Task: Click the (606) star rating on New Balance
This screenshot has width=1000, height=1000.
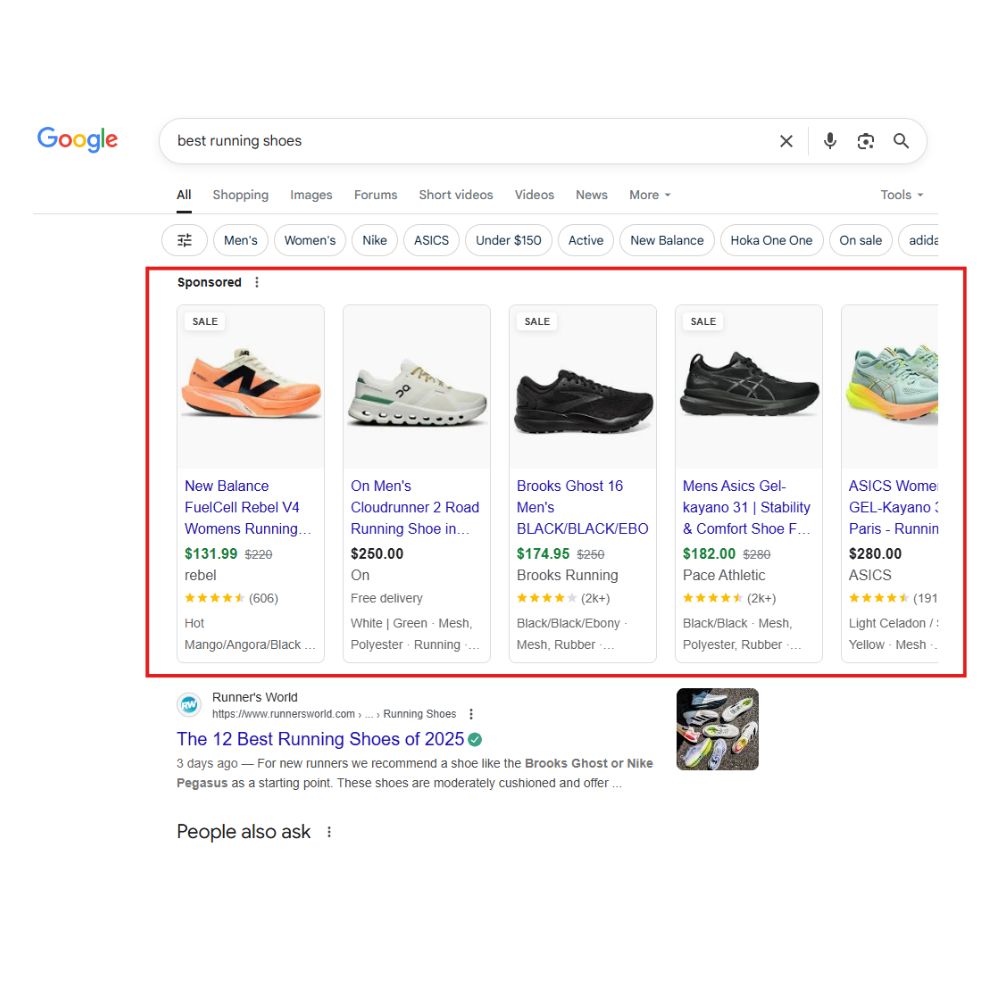Action: [232, 598]
